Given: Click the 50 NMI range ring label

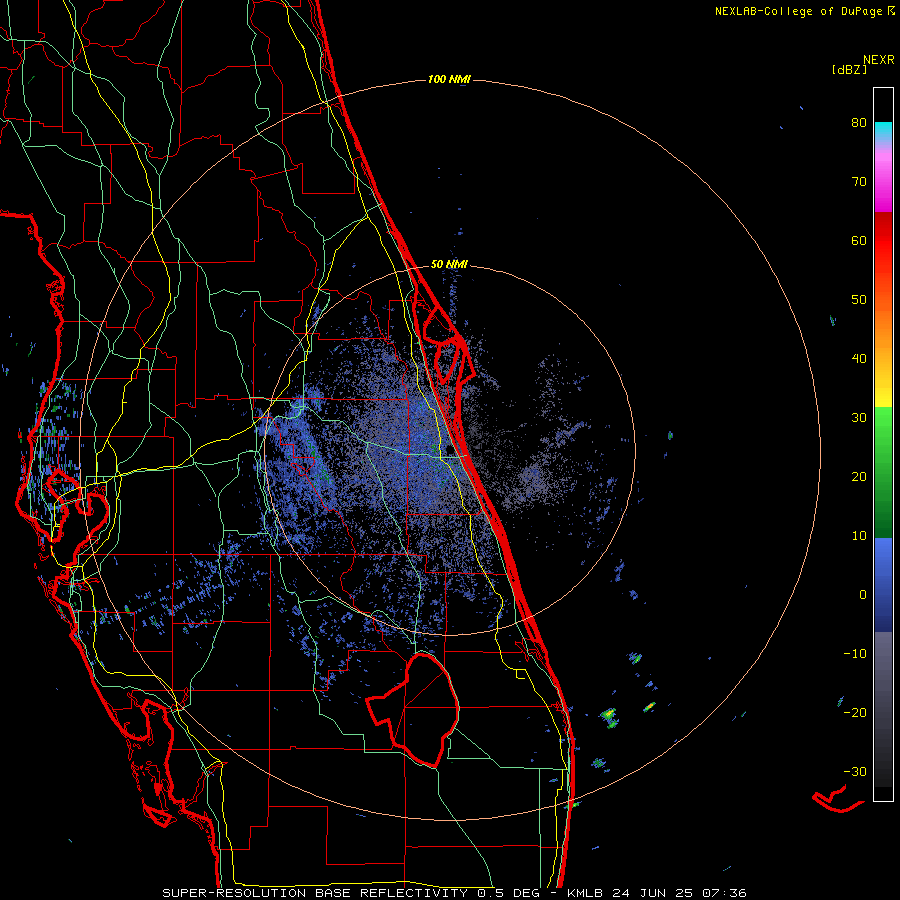Looking at the screenshot, I should (x=449, y=265).
